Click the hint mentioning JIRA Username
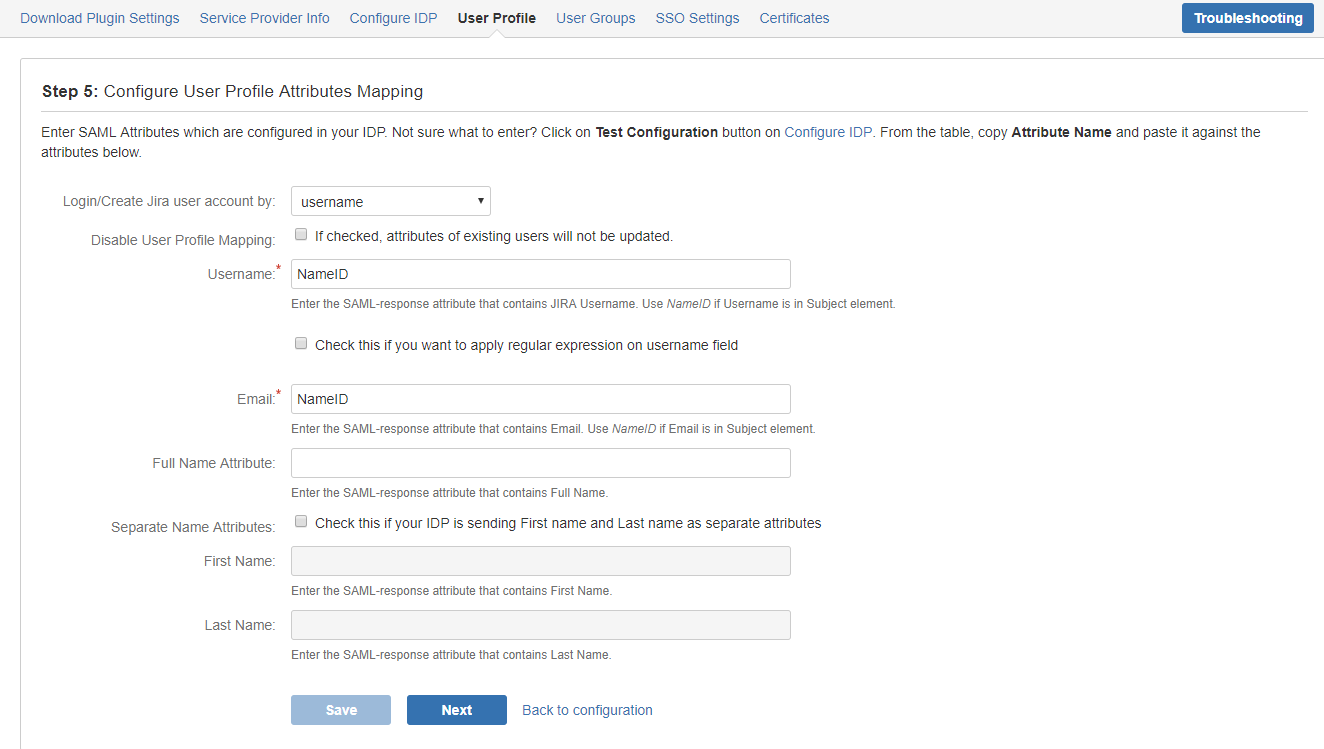Viewport: 1324px width, 749px height. pyautogui.click(x=593, y=304)
